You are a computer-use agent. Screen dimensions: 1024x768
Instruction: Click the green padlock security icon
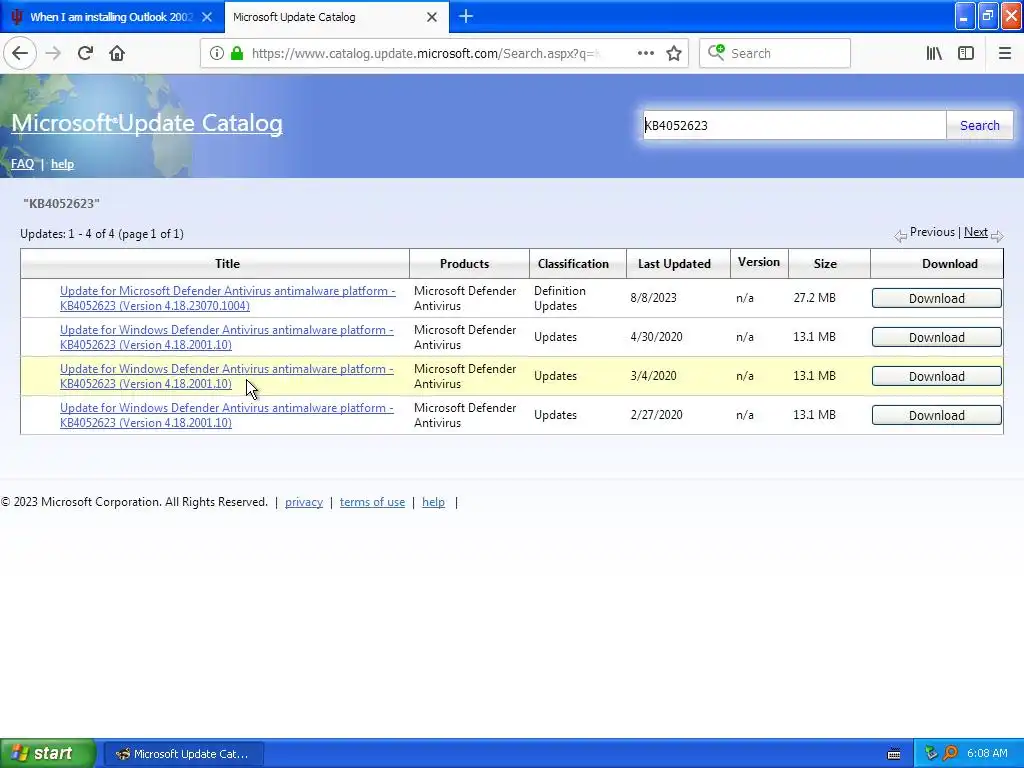click(x=236, y=53)
